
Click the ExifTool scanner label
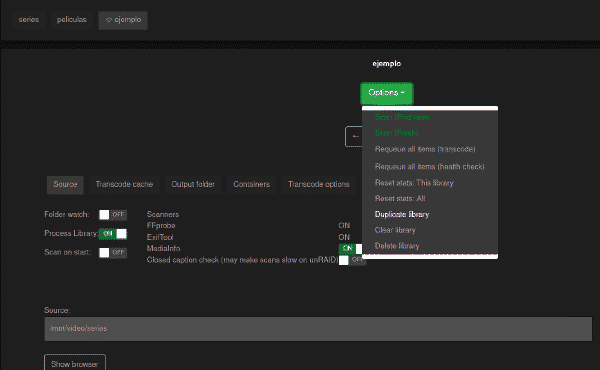tap(160, 237)
